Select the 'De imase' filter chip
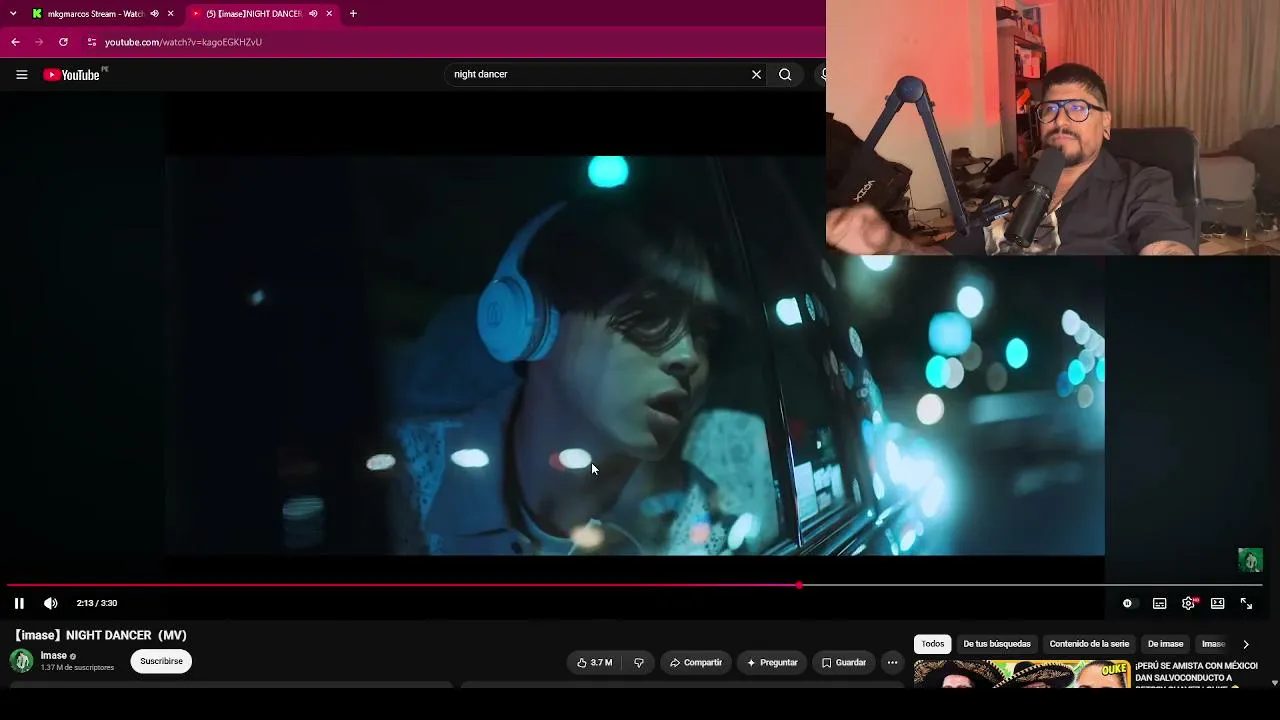 pyautogui.click(x=1165, y=644)
